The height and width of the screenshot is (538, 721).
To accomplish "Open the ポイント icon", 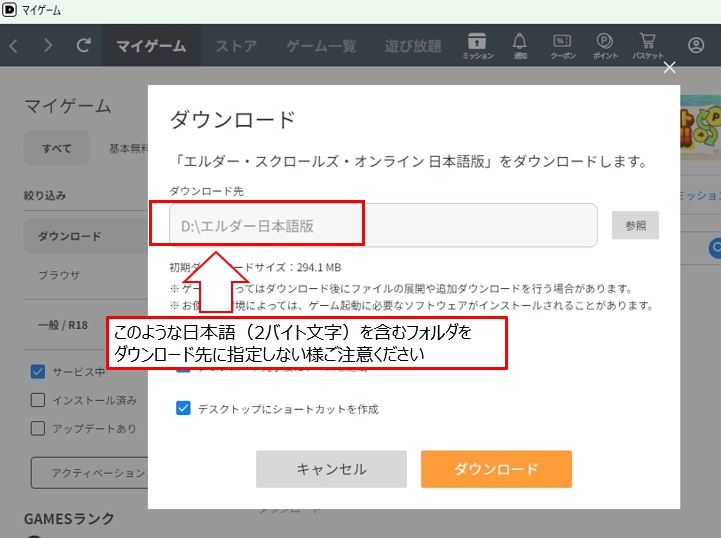I will pos(605,46).
